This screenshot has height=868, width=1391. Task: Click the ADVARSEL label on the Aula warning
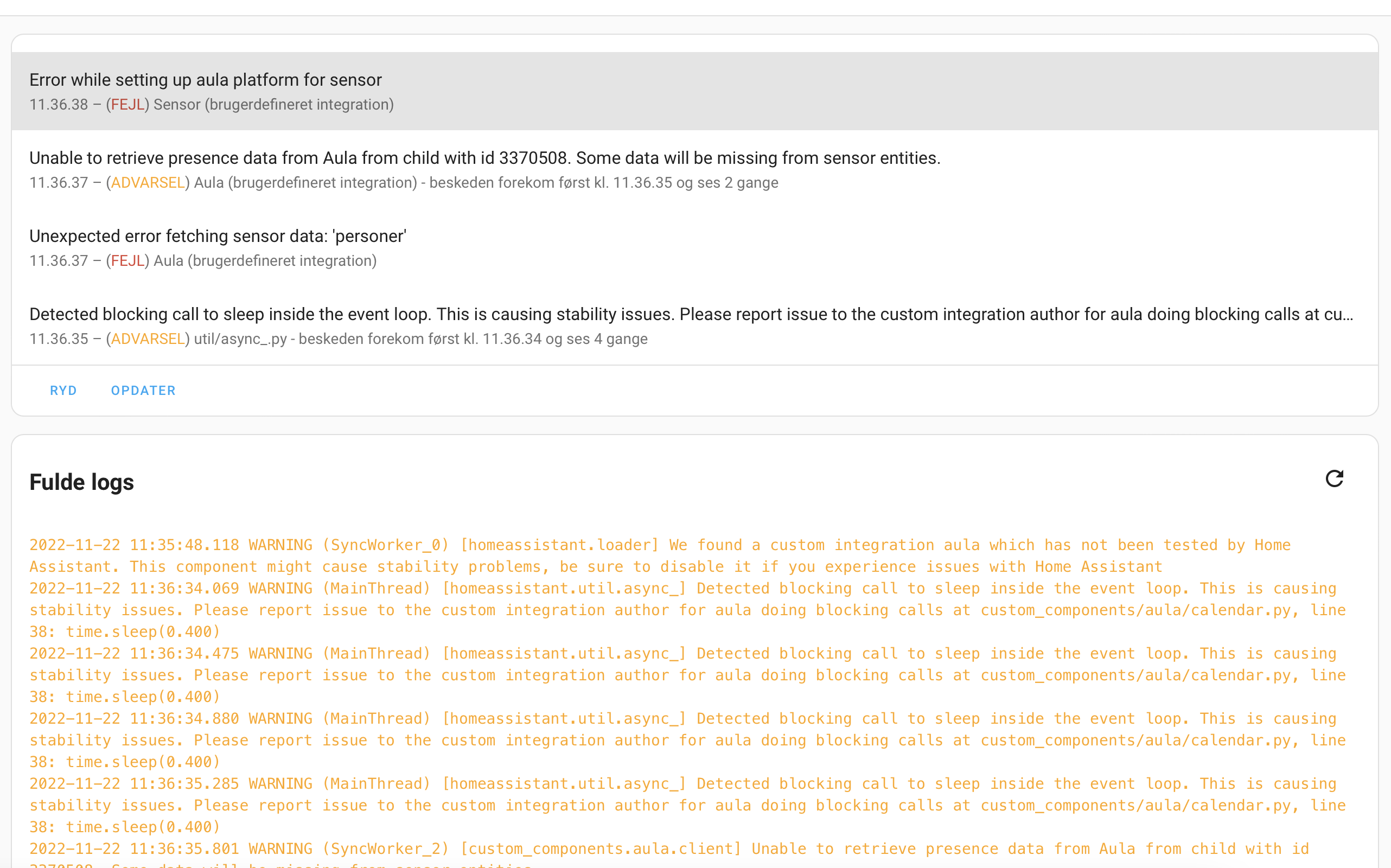148,182
